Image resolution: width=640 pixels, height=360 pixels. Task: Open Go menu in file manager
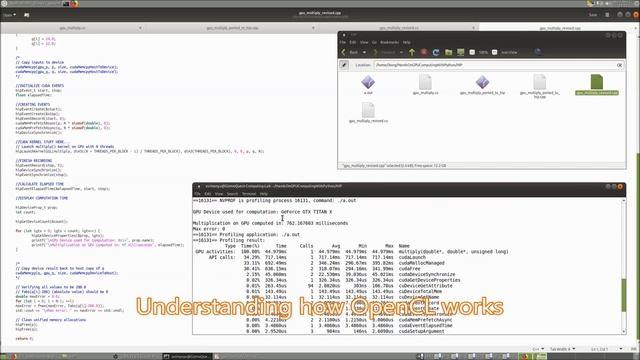pyautogui.click(x=374, y=42)
